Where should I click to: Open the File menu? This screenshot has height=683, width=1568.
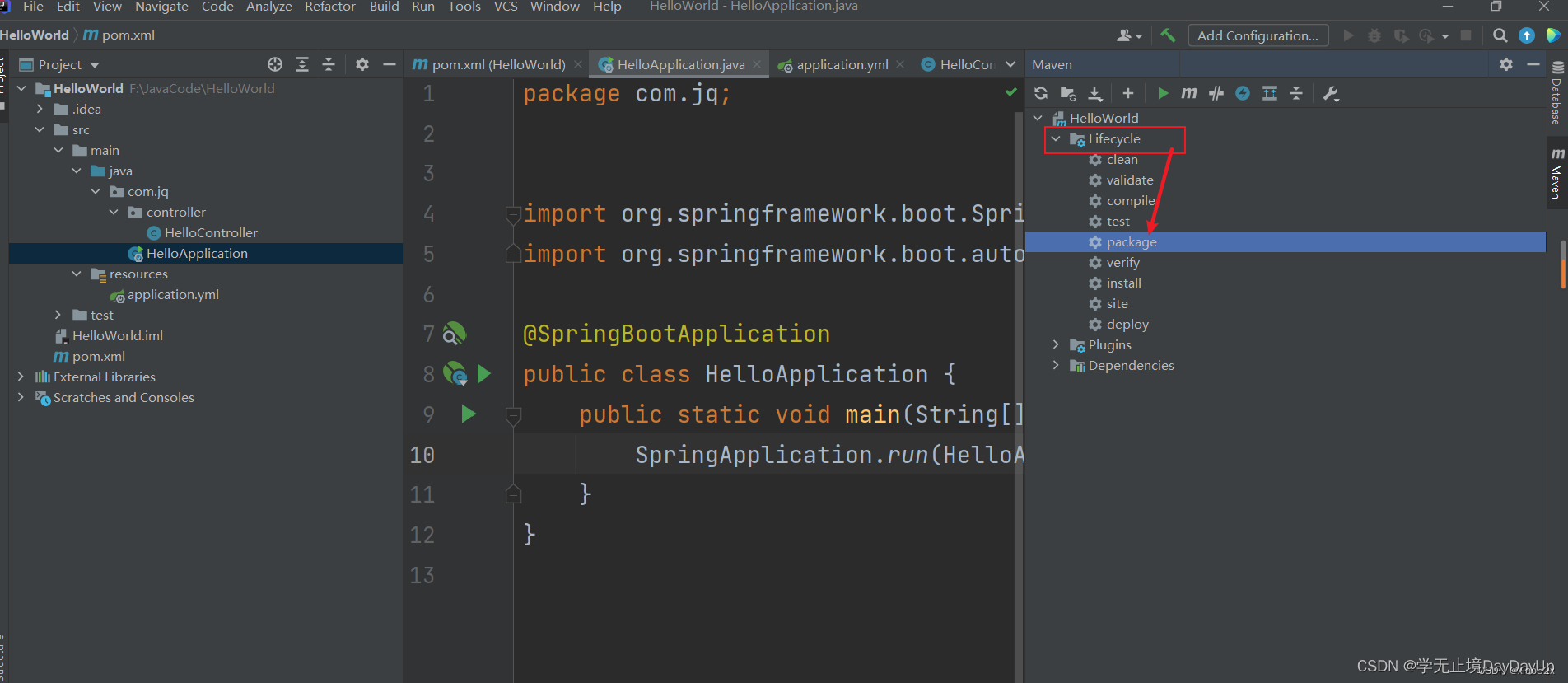tap(33, 7)
